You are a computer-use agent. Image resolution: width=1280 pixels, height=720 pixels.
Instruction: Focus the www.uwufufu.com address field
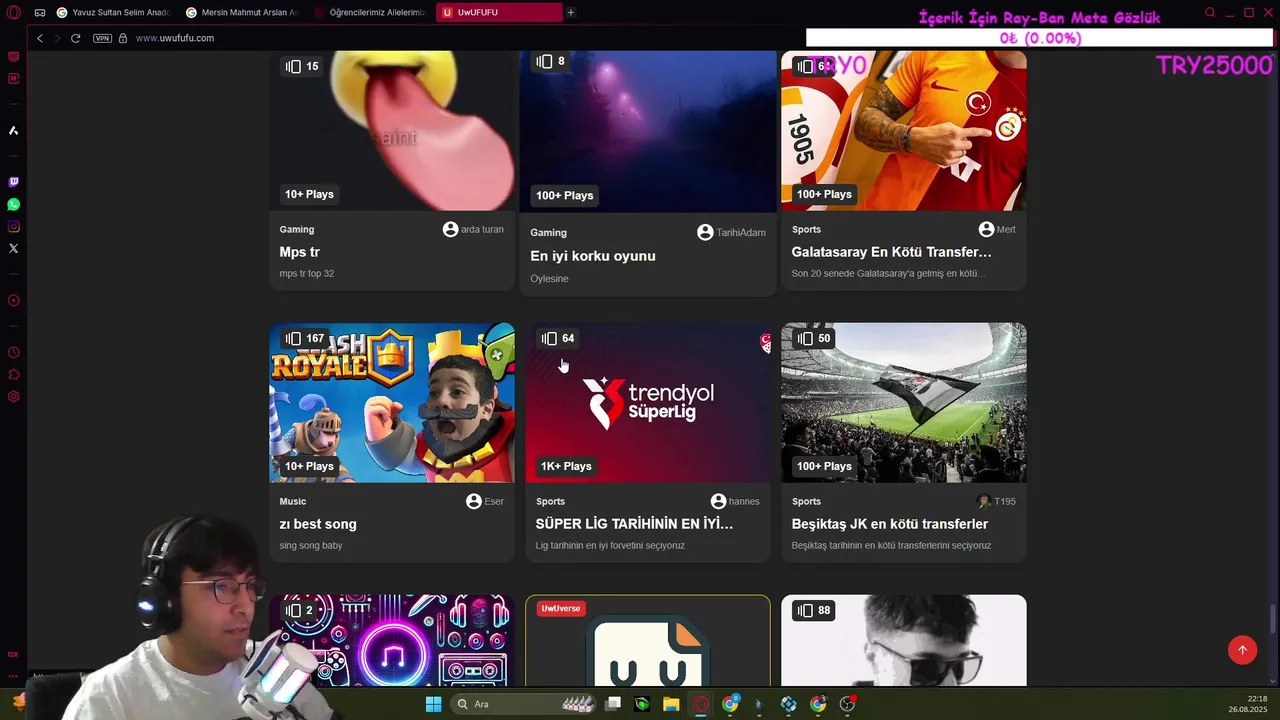coord(175,38)
